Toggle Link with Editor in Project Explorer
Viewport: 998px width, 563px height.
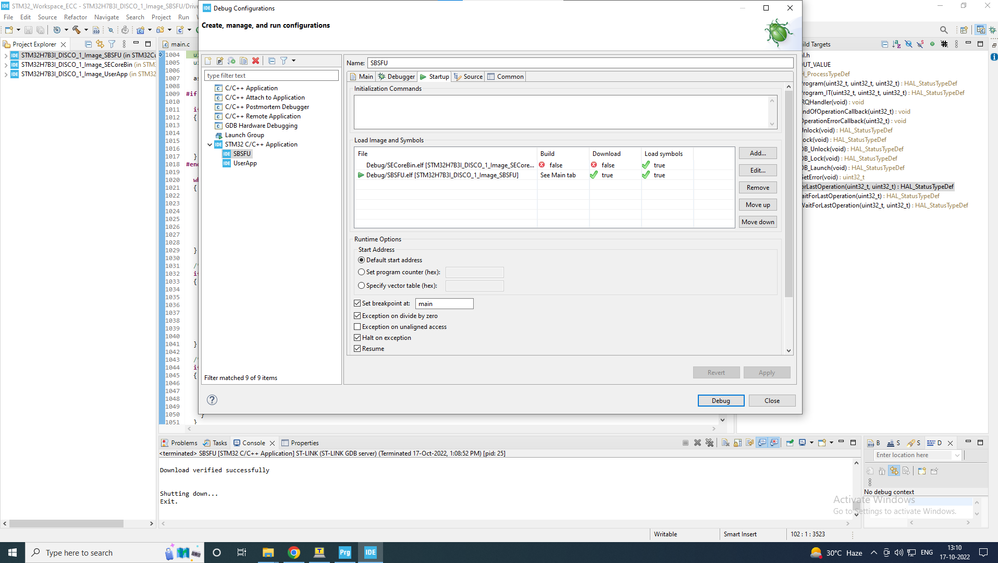coord(100,44)
